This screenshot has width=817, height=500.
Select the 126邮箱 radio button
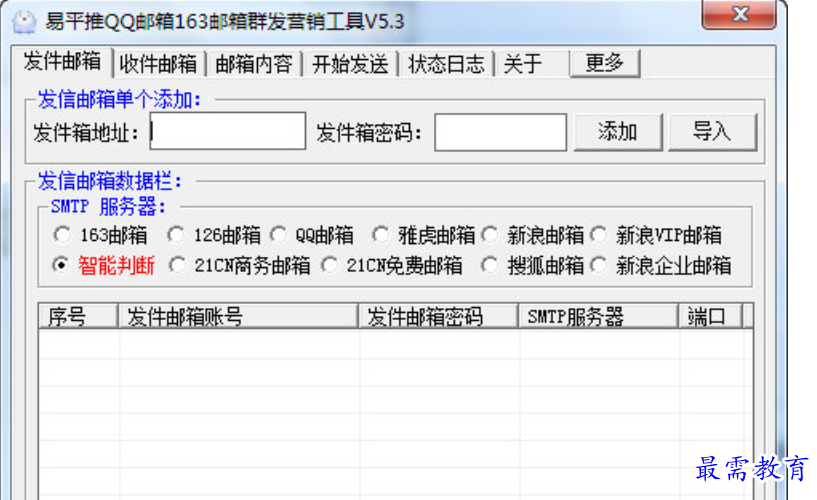(176, 234)
